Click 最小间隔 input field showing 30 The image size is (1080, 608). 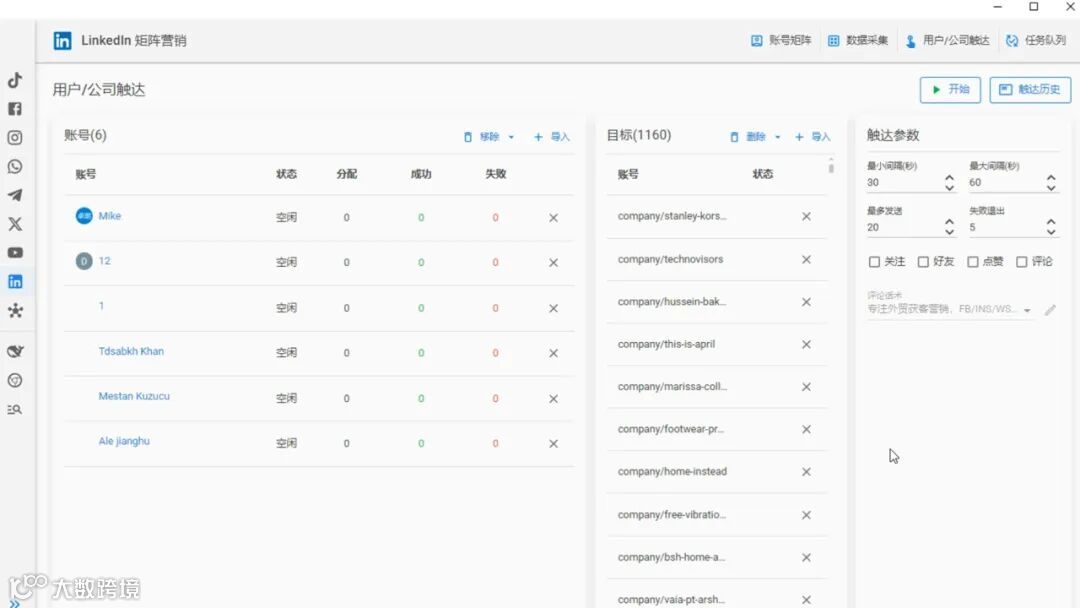[x=904, y=182]
